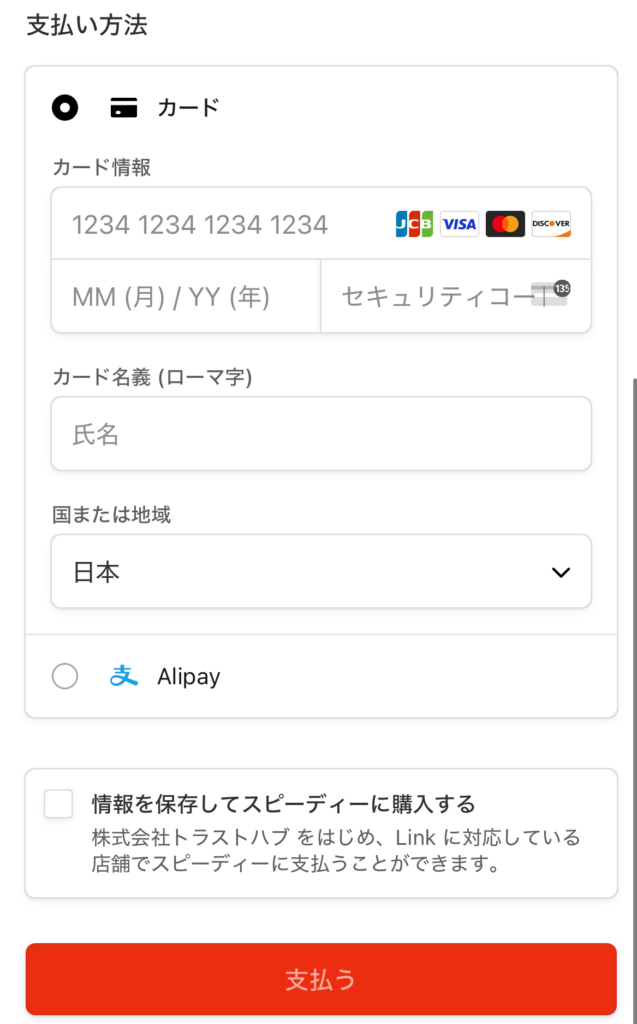This screenshot has height=1024, width=637.
Task: Click the VISA card logo
Action: coord(459,224)
